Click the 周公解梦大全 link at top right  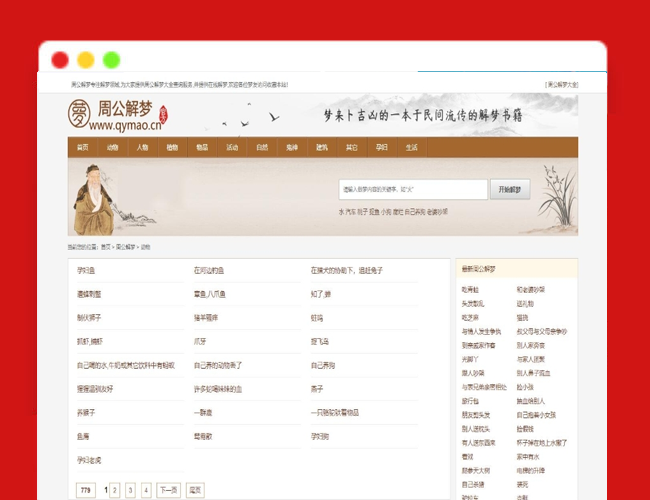pos(561,85)
